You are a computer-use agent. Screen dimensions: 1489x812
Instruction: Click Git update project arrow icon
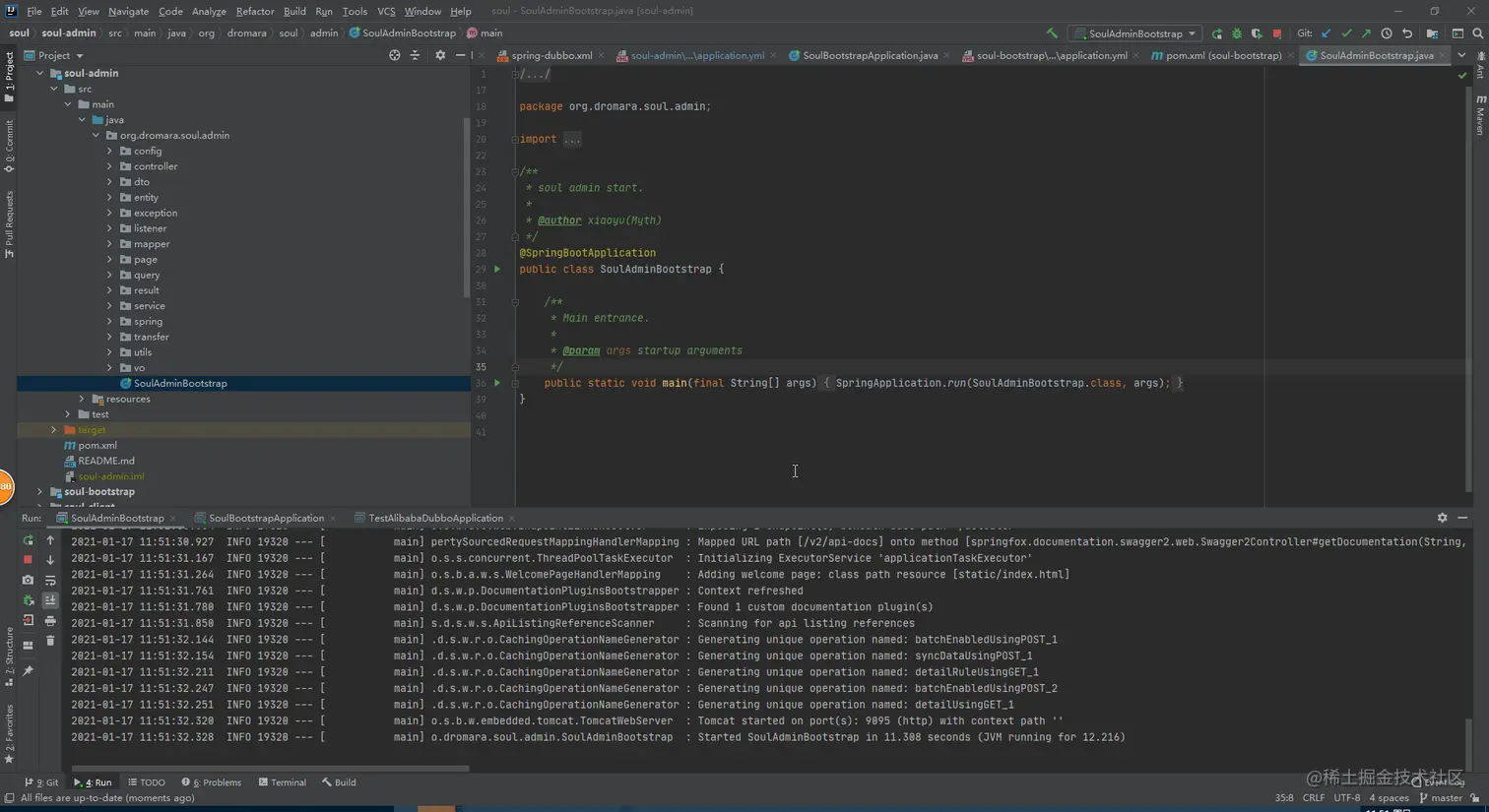1327,33
